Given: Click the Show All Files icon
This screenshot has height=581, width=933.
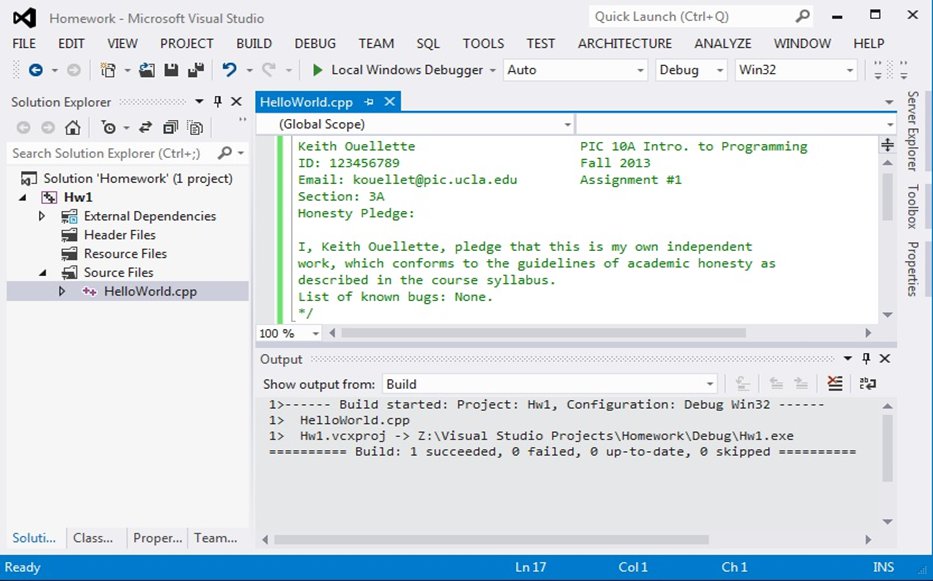Looking at the screenshot, I should [195, 127].
